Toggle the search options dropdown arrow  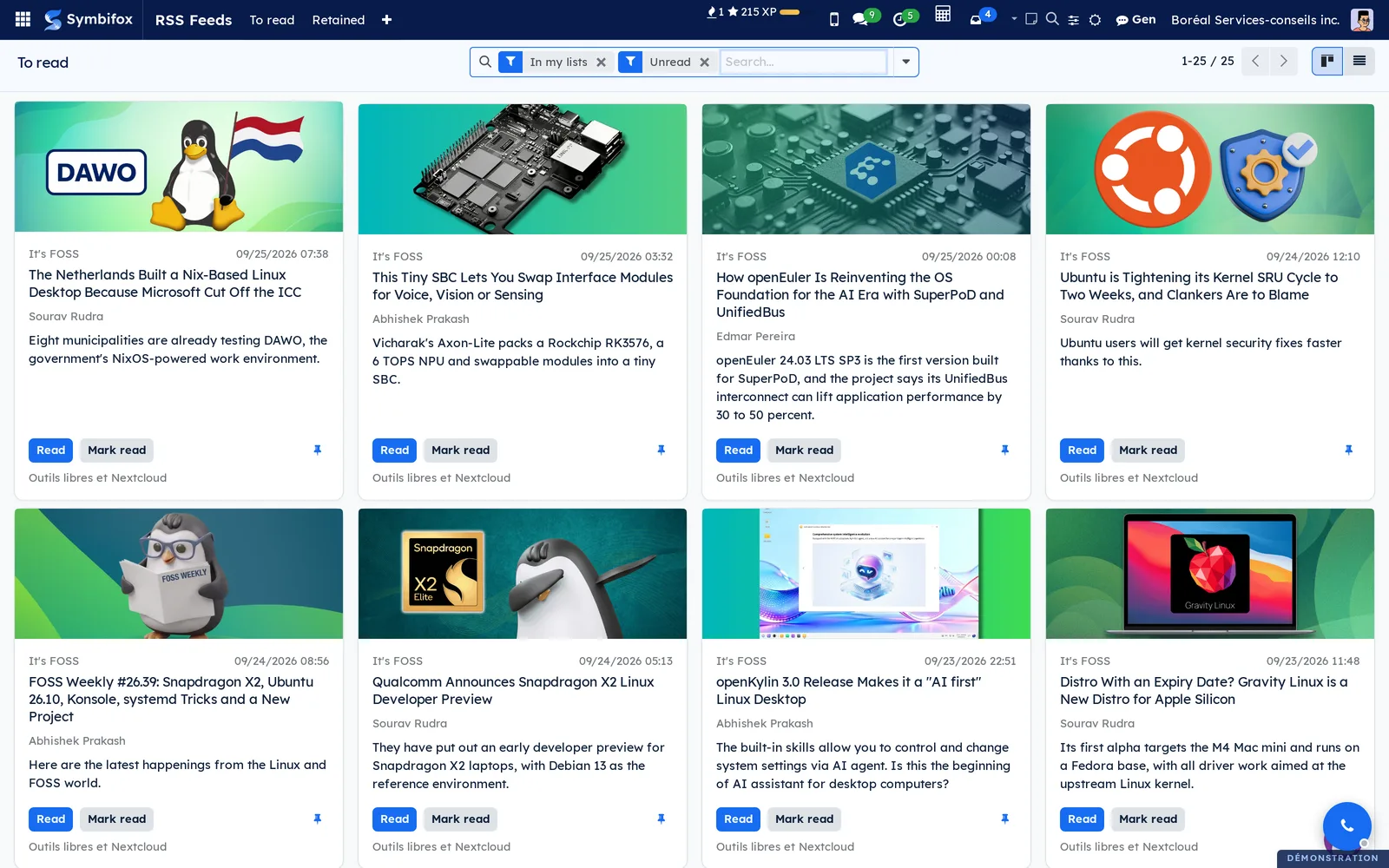905,62
